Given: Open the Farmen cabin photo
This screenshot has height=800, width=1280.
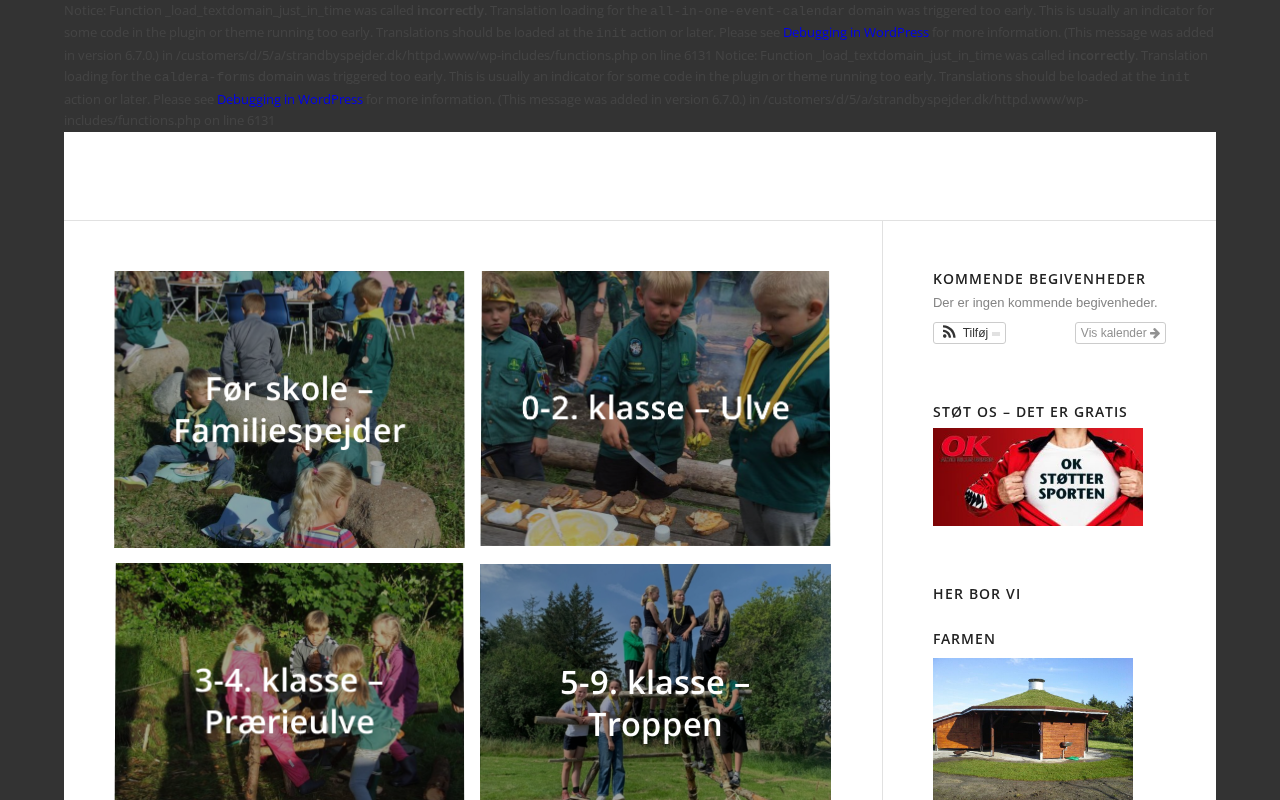Looking at the screenshot, I should (x=1033, y=729).
